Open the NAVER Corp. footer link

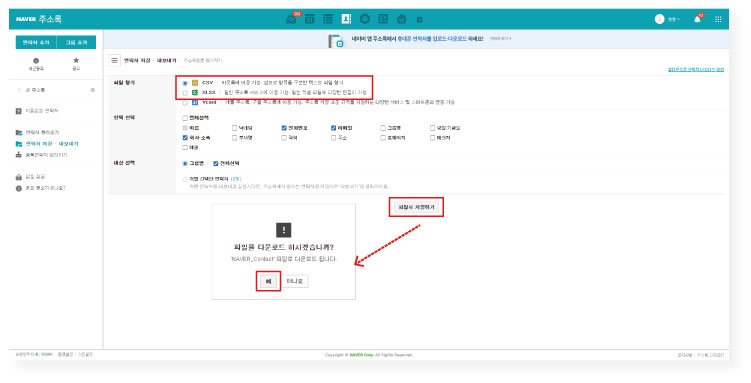[361, 355]
